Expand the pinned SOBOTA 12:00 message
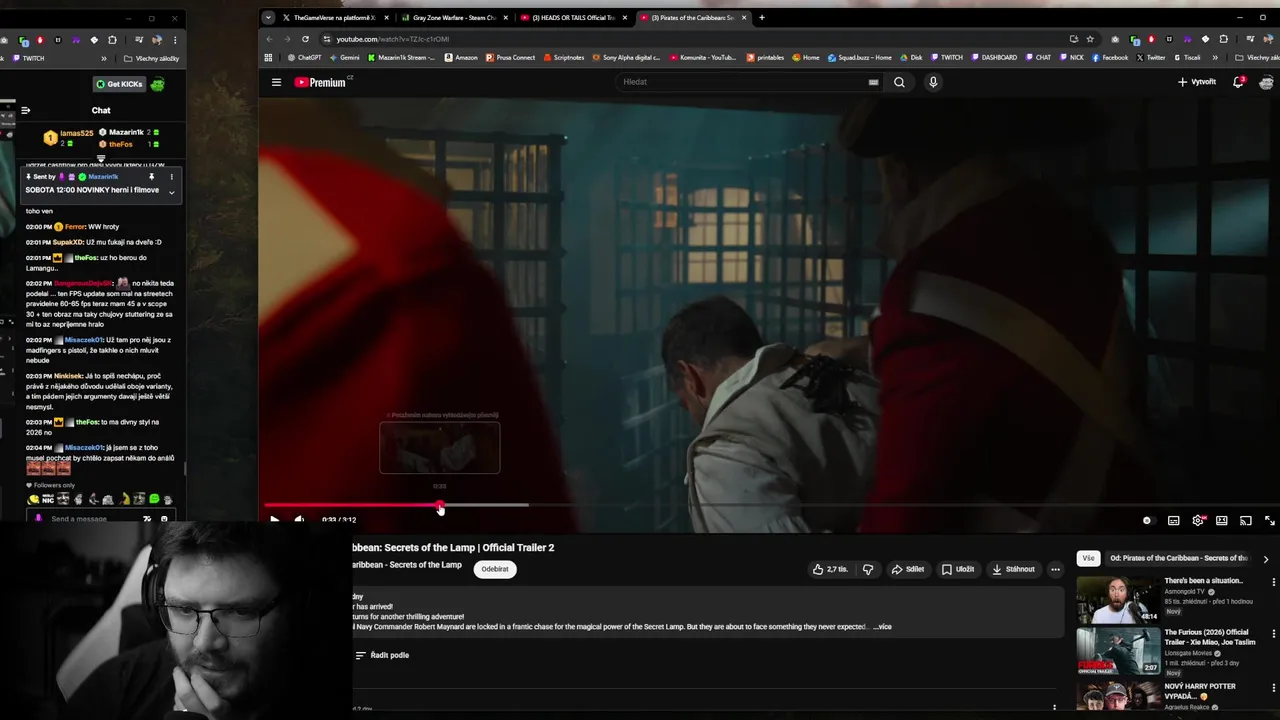The height and width of the screenshot is (720, 1280). [x=171, y=192]
